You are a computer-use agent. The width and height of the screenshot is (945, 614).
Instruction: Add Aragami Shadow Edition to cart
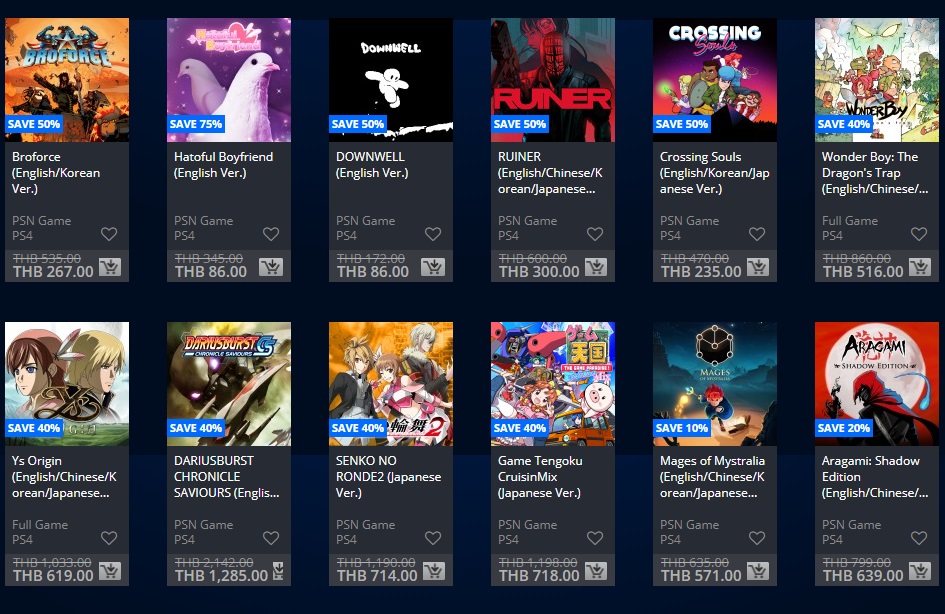[x=920, y=571]
